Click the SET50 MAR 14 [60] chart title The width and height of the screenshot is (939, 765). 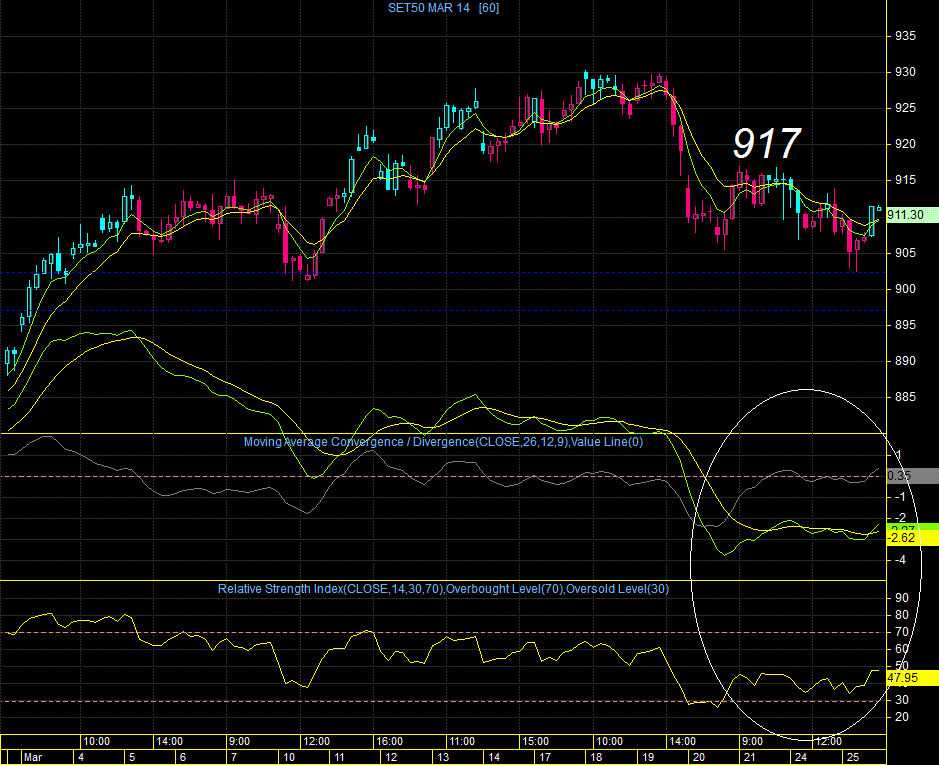coord(443,8)
